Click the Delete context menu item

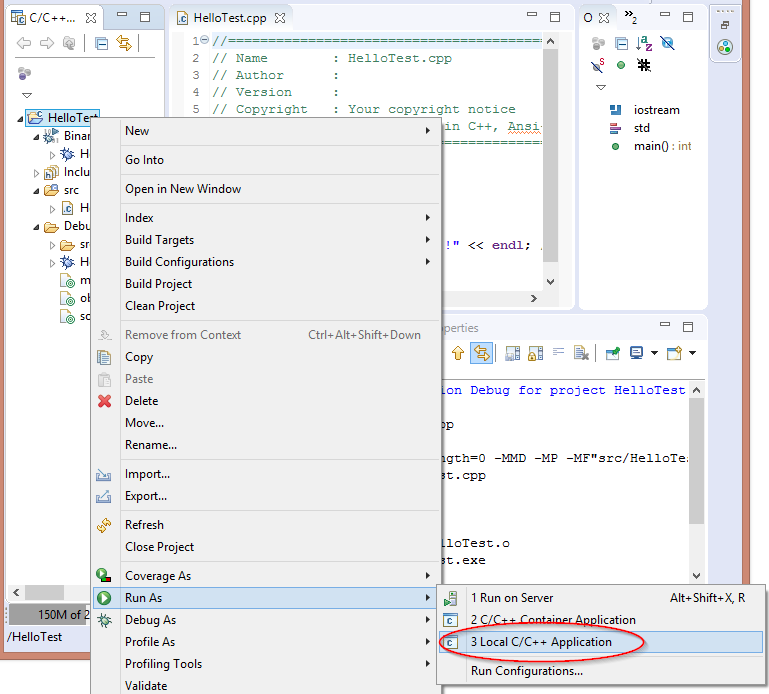tap(141, 401)
